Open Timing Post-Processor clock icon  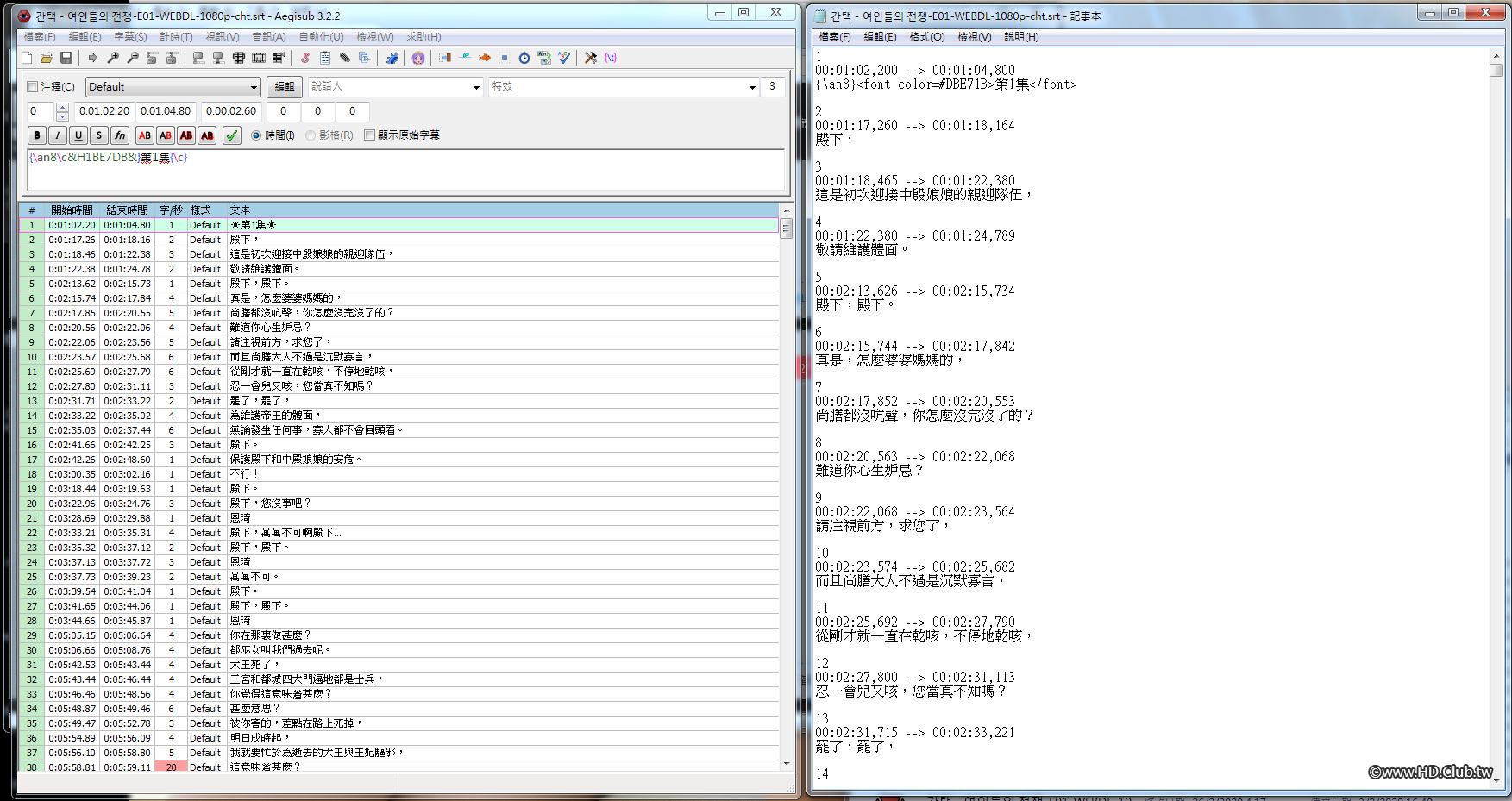coord(524,58)
